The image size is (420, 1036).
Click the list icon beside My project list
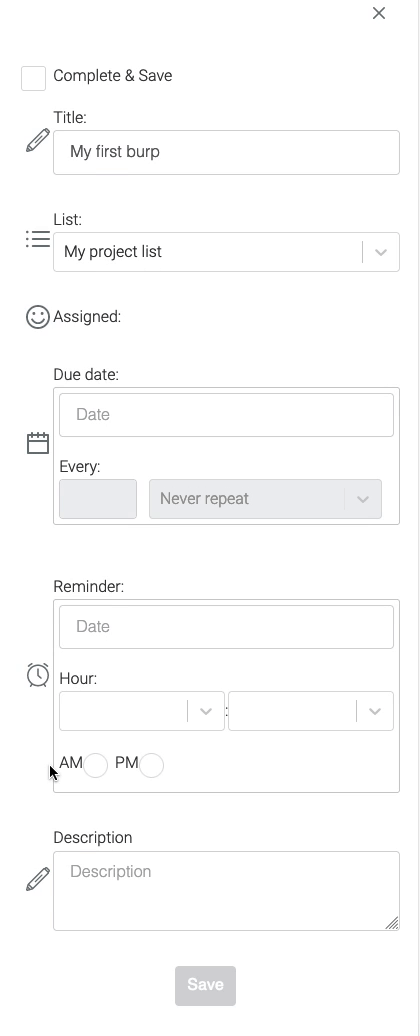pos(38,239)
